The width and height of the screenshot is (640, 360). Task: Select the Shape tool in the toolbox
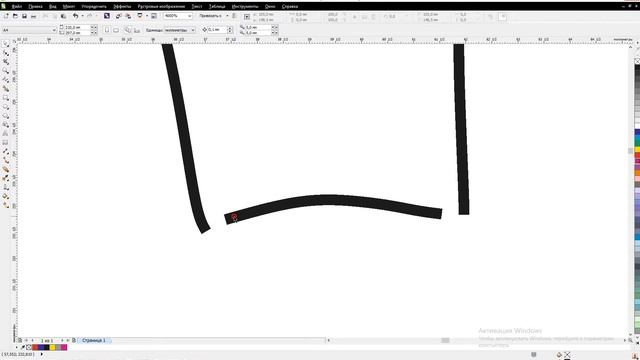(x=6, y=53)
